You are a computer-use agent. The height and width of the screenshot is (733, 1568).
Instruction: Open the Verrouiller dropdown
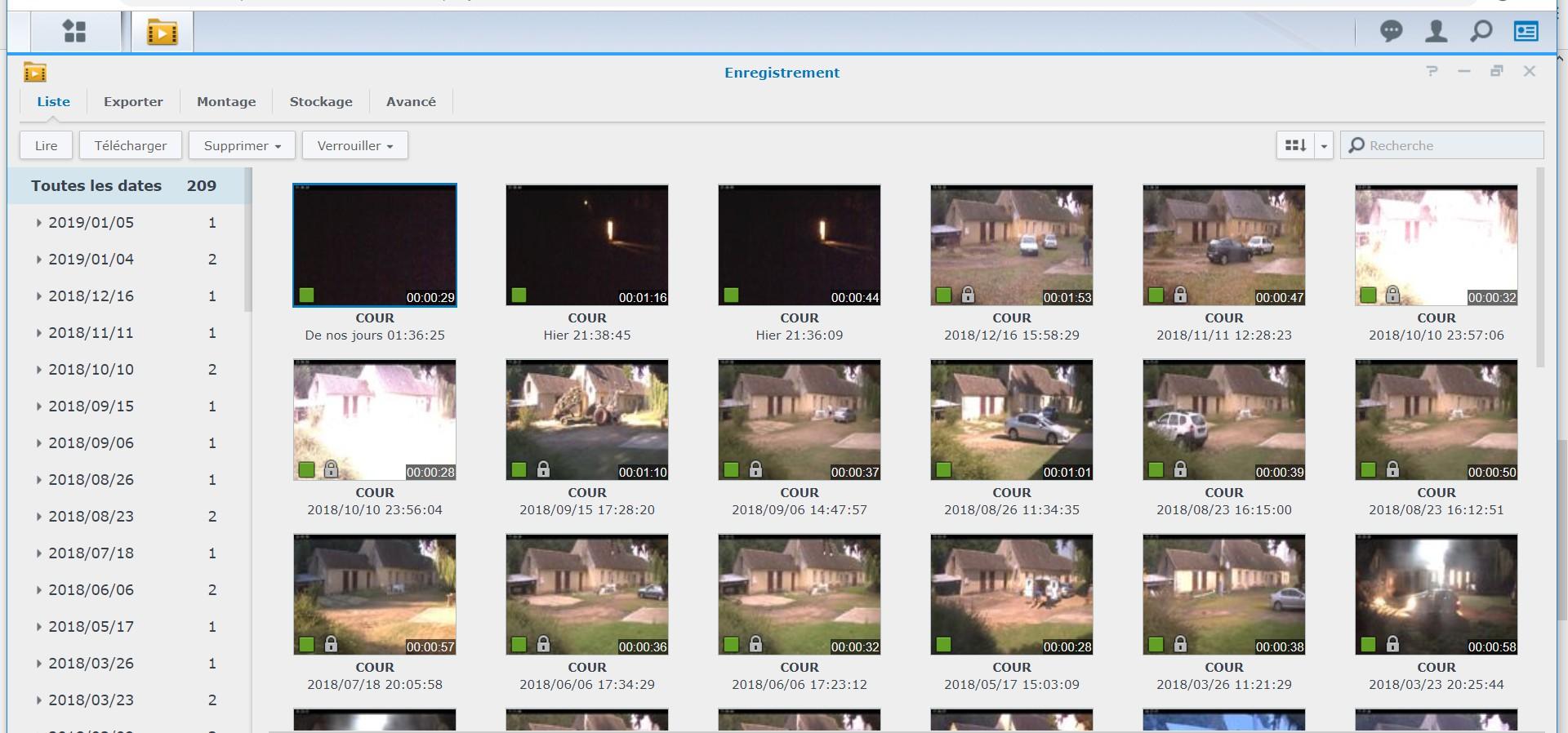[355, 145]
